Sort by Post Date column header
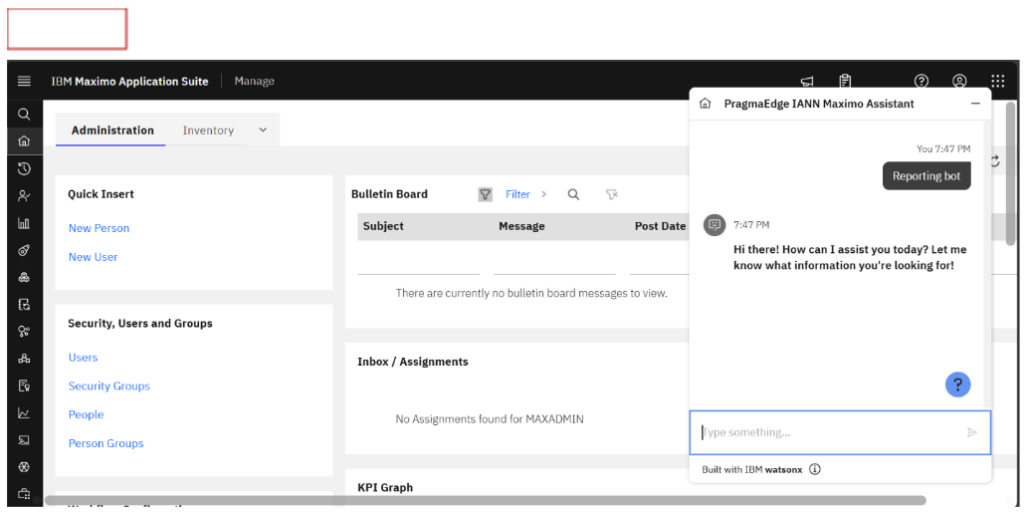 pos(660,226)
